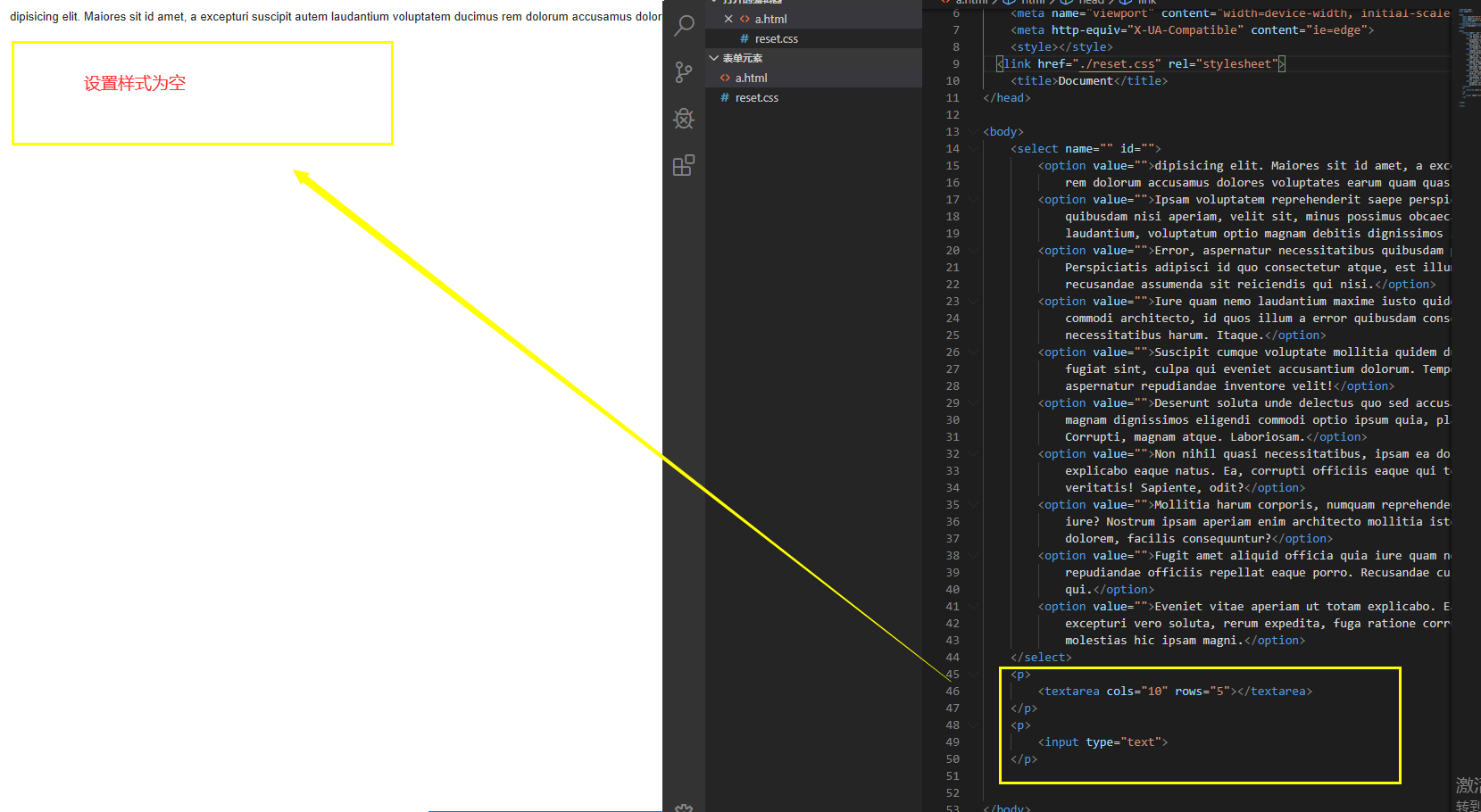Click the </select> closing tag on line 44
This screenshot has height=812, width=1481.
(1041, 657)
